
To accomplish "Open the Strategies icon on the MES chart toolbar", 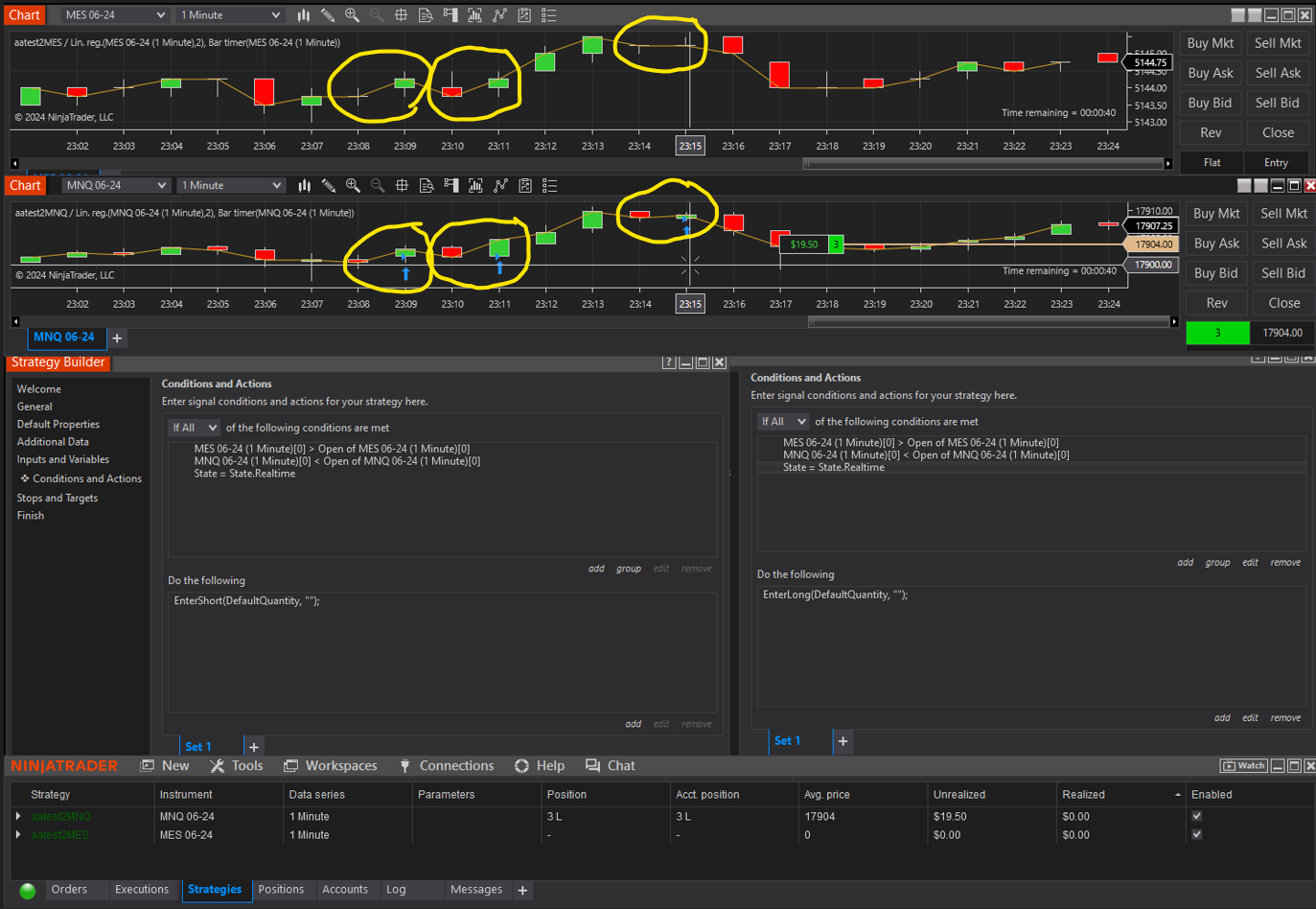I will click(524, 15).
